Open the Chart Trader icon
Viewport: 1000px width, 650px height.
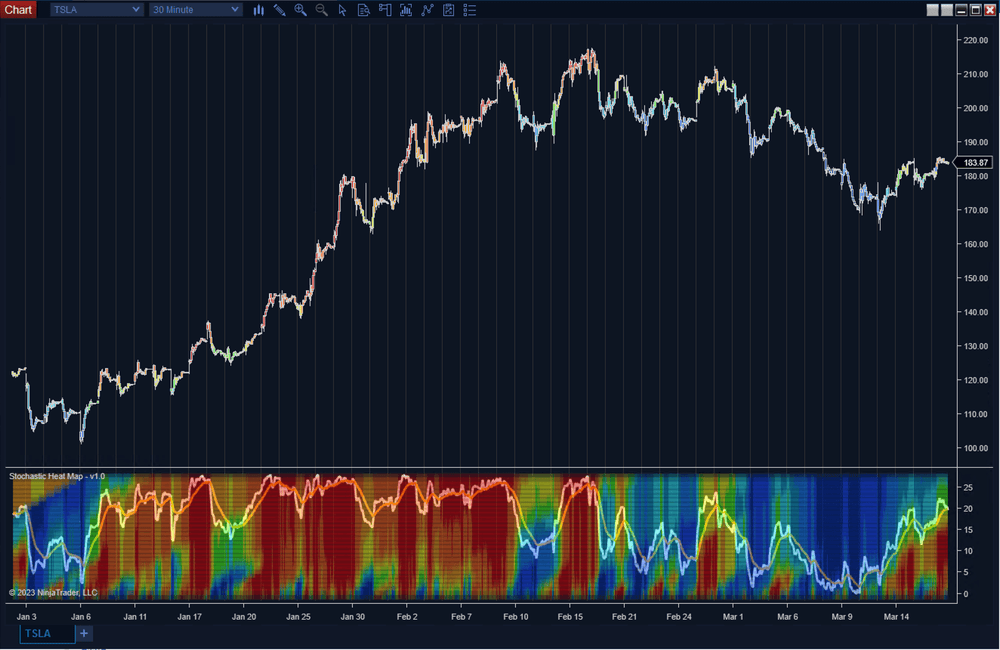(384, 10)
